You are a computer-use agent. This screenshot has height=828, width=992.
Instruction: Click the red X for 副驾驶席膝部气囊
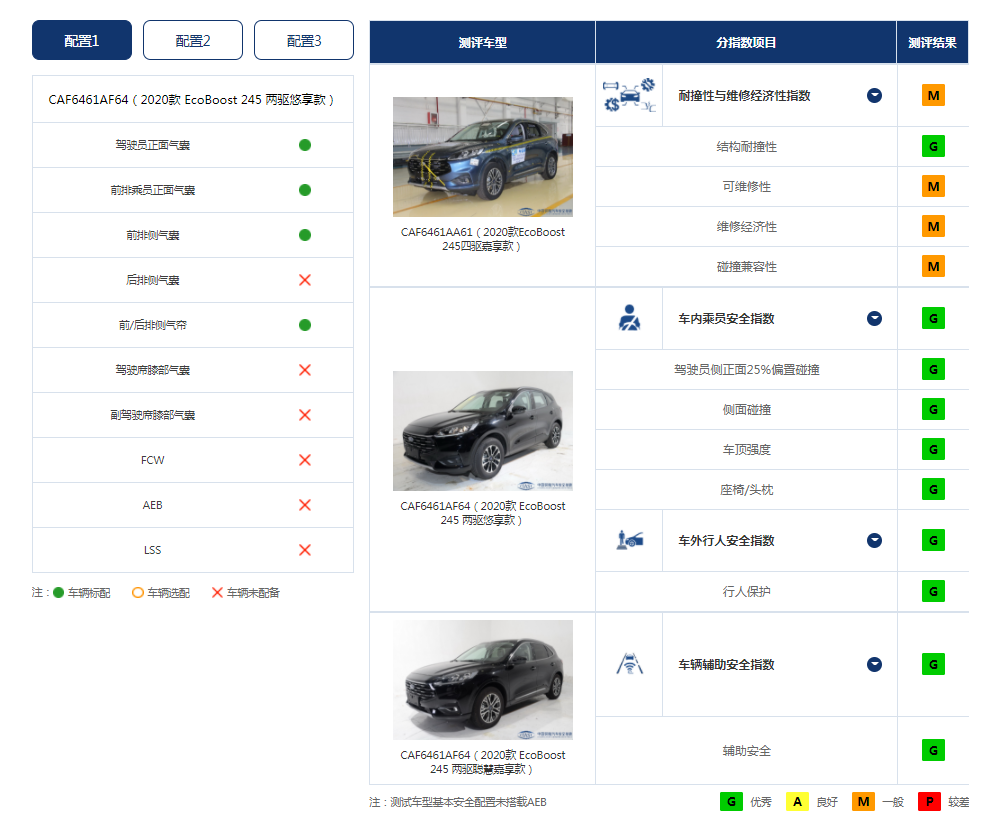coord(305,415)
